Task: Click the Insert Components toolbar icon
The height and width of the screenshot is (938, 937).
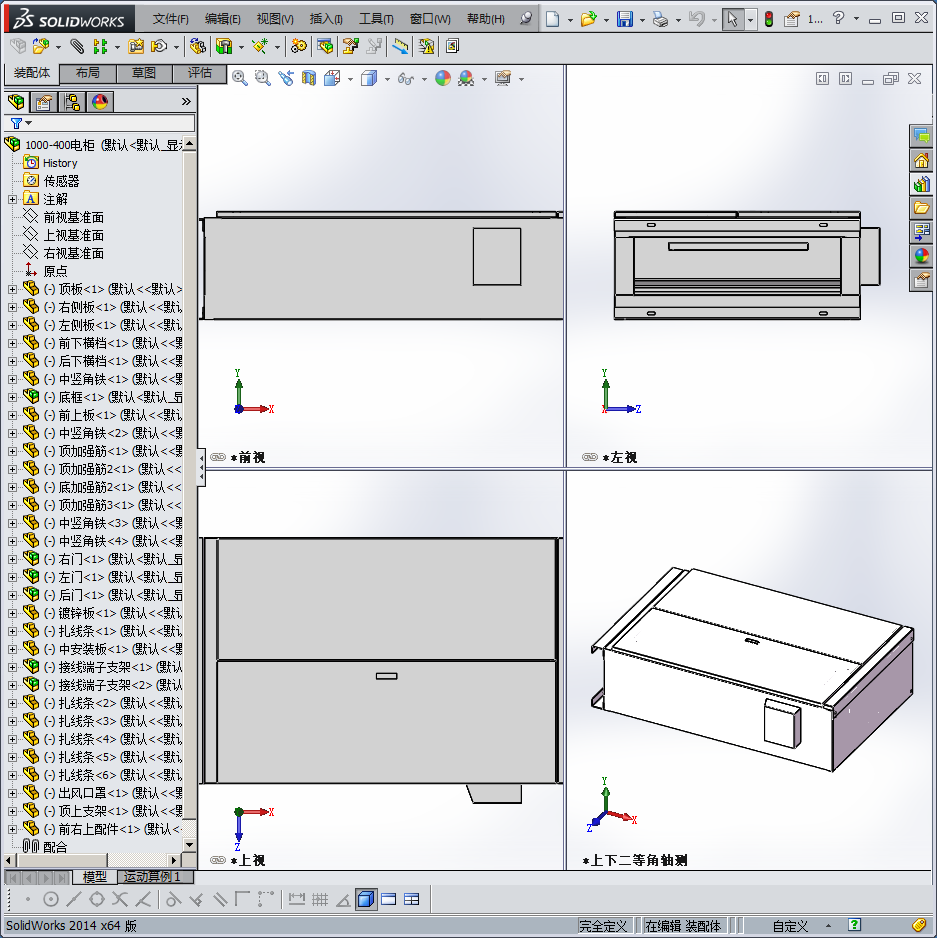Action: click(x=41, y=46)
